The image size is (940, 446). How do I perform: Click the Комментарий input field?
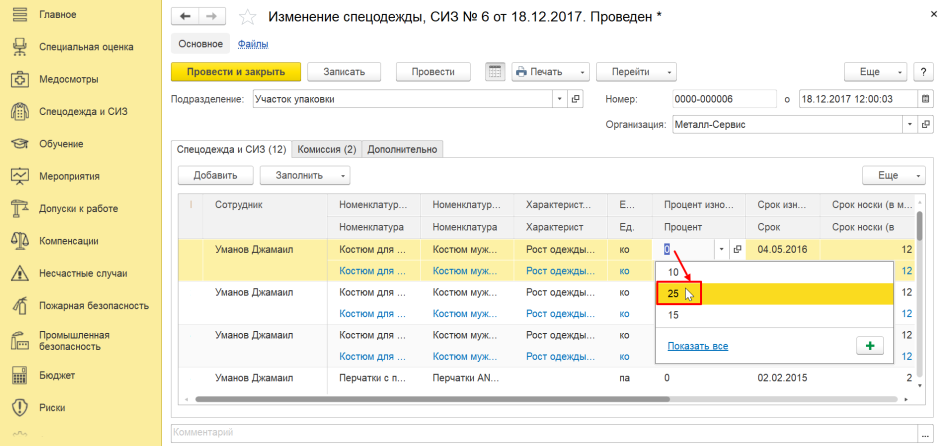pyautogui.click(x=544, y=432)
